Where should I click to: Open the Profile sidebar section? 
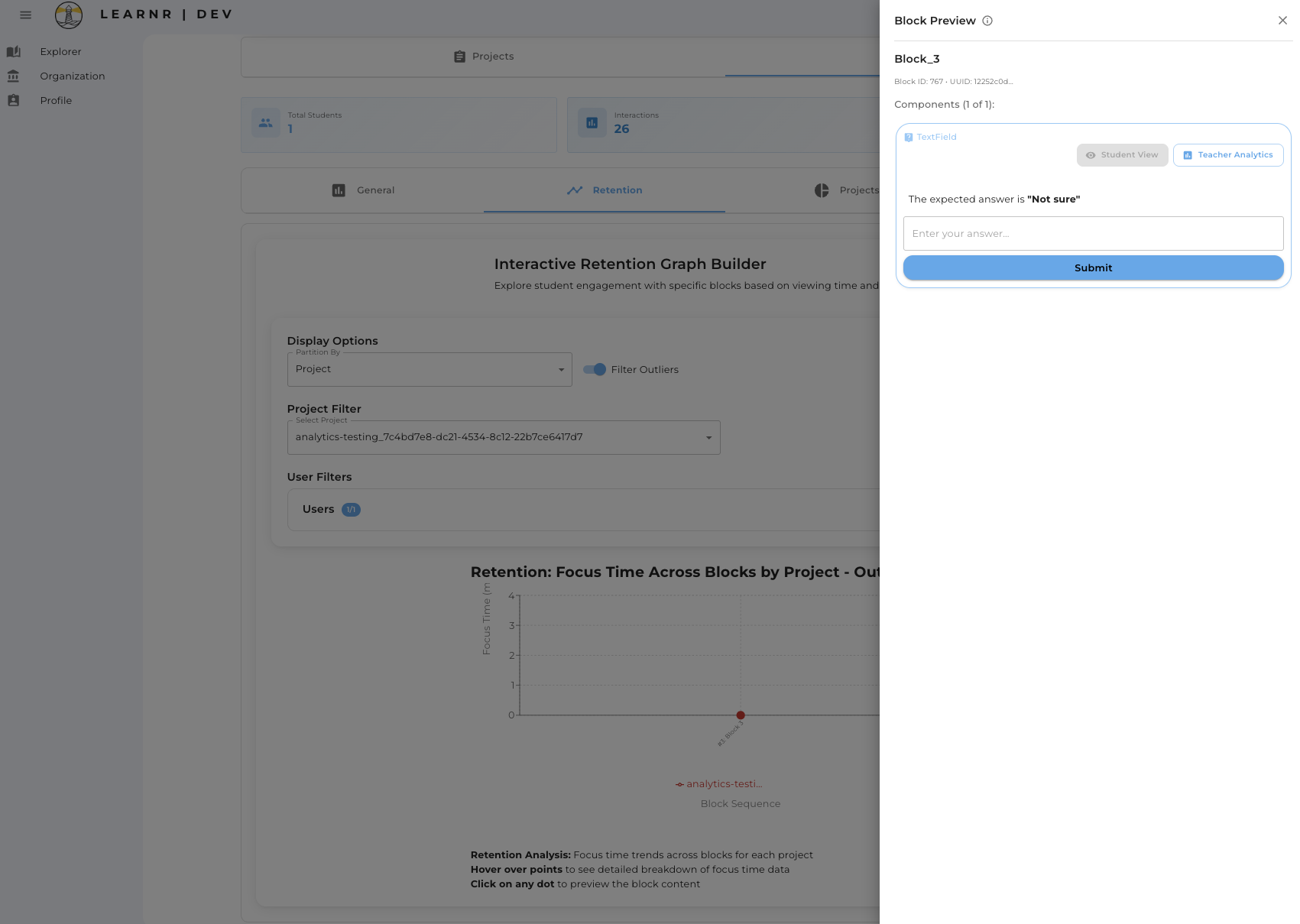pyautogui.click(x=13, y=100)
